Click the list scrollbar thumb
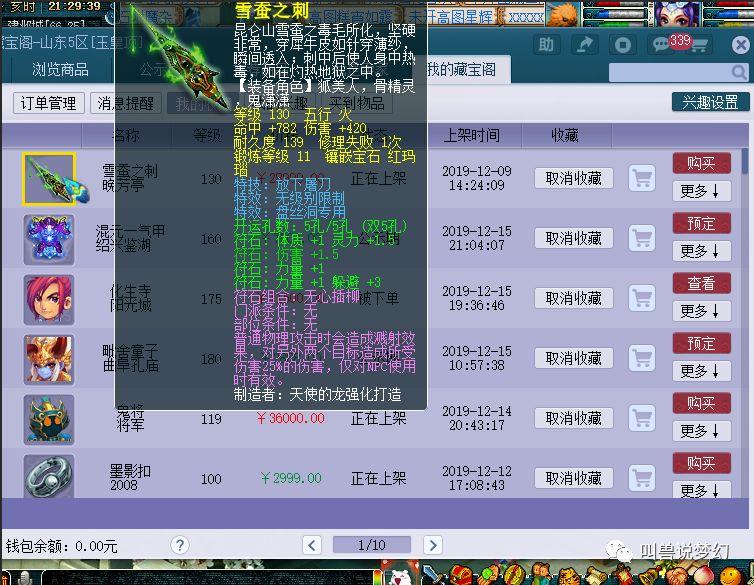Image resolution: width=754 pixels, height=585 pixels. [744, 161]
